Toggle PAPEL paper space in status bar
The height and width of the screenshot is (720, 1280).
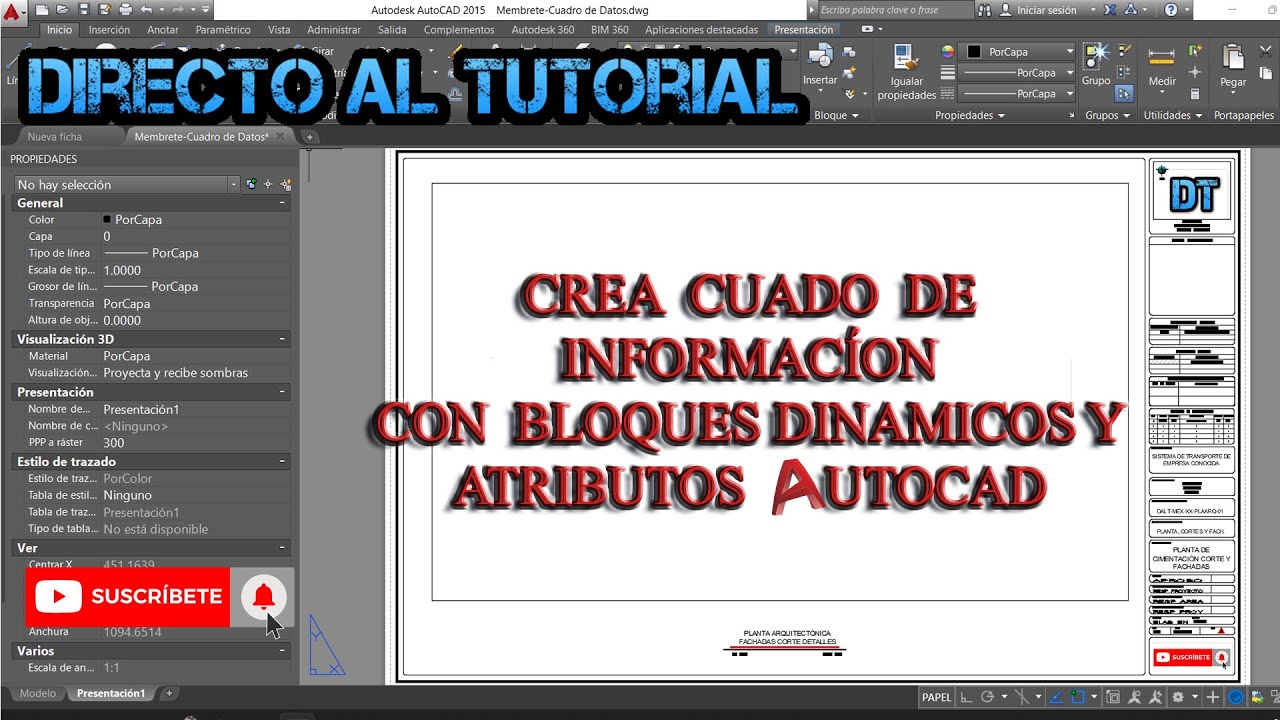pyautogui.click(x=936, y=697)
